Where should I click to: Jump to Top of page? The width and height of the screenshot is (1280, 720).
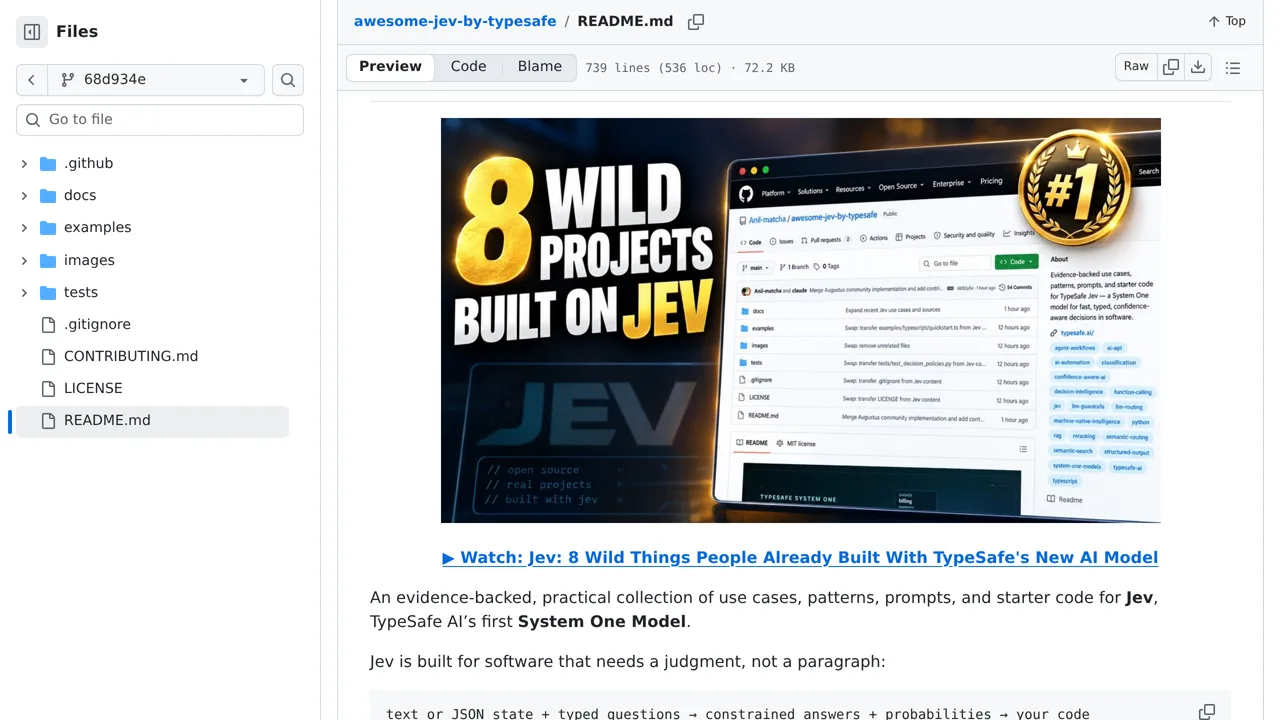(x=1227, y=21)
